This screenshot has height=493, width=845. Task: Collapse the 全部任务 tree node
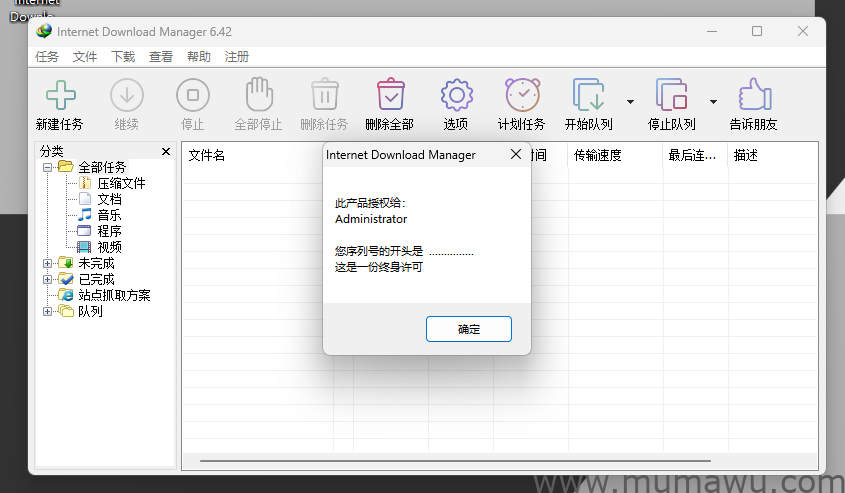point(47,168)
